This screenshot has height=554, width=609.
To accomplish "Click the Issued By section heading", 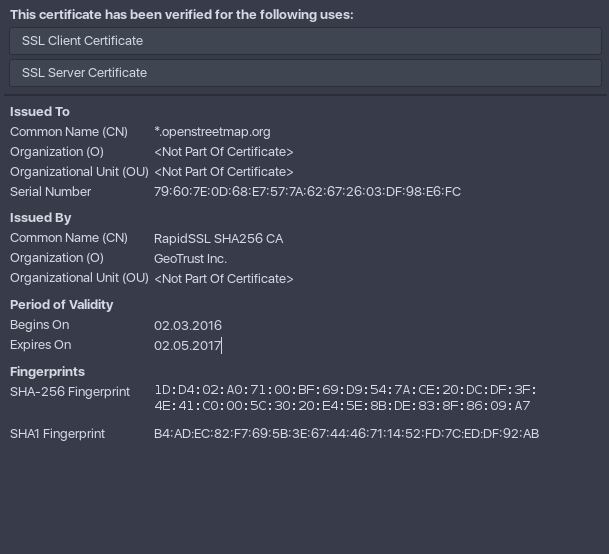I will point(41,218).
